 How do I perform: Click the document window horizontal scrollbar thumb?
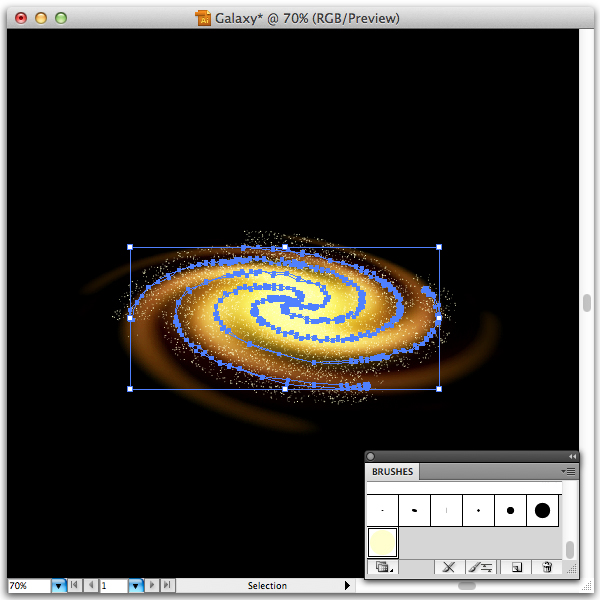point(467,586)
